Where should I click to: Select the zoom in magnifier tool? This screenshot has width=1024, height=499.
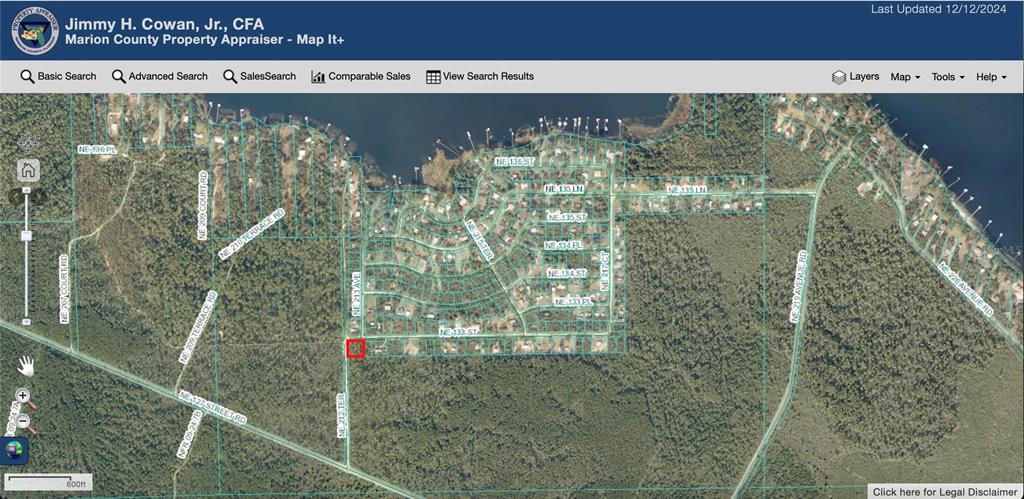coord(23,397)
